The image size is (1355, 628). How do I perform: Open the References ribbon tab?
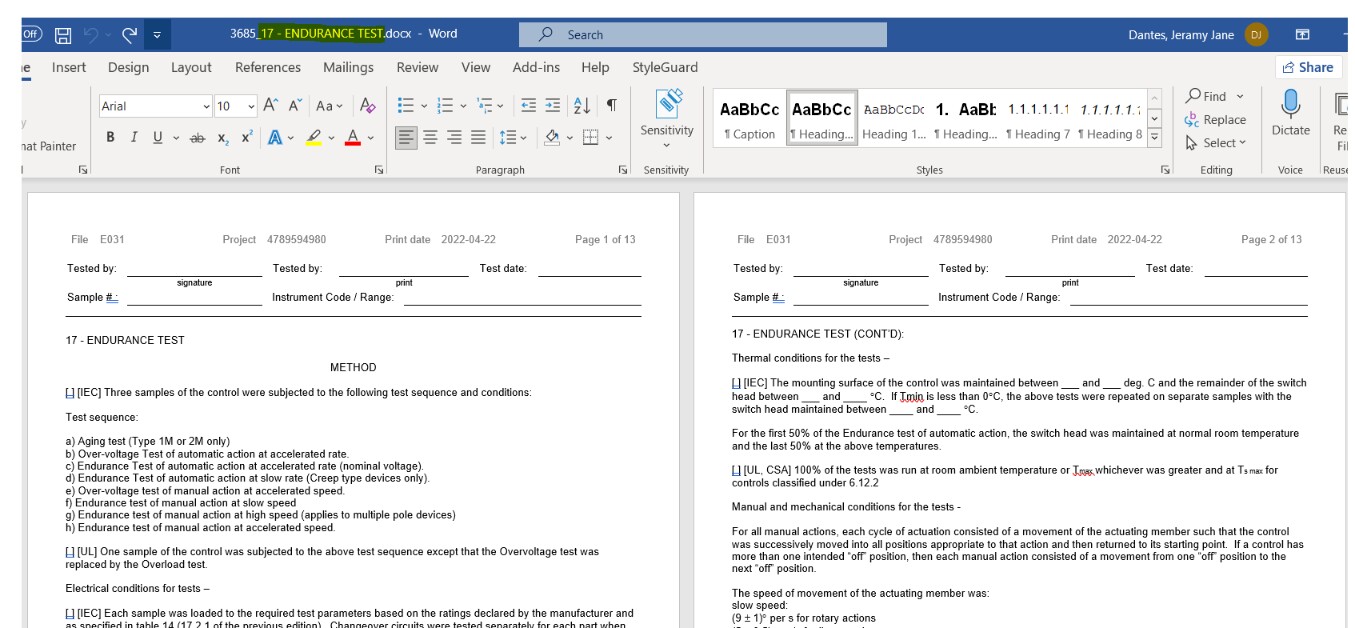(x=268, y=68)
